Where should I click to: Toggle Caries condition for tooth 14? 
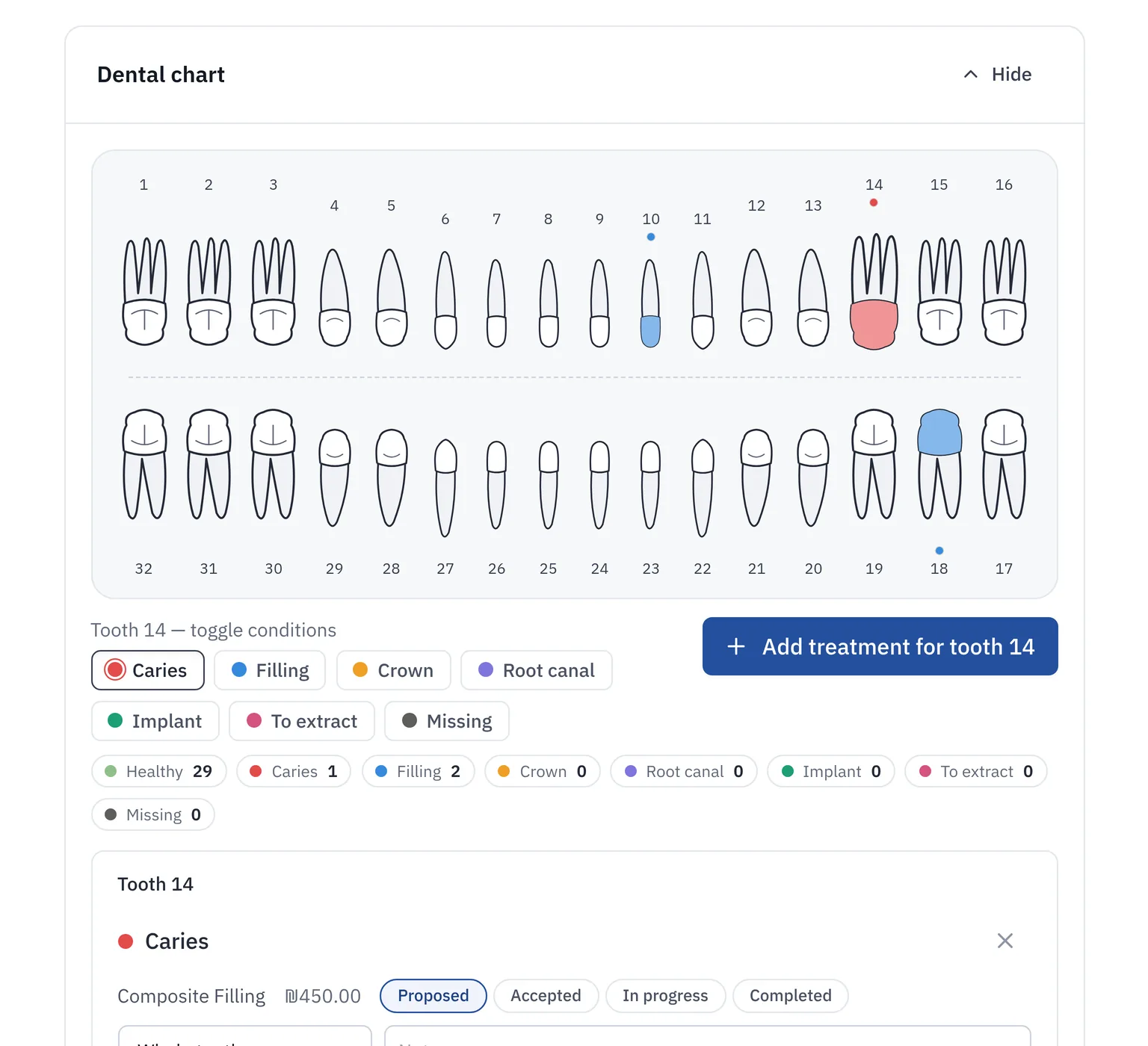coord(148,670)
